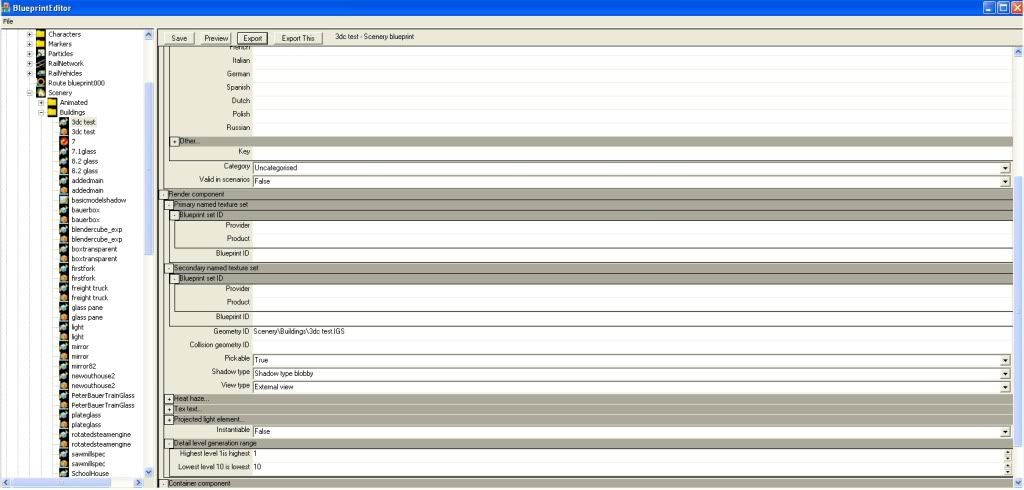
Task: Click the Scenery house icon
Action: coord(40,93)
